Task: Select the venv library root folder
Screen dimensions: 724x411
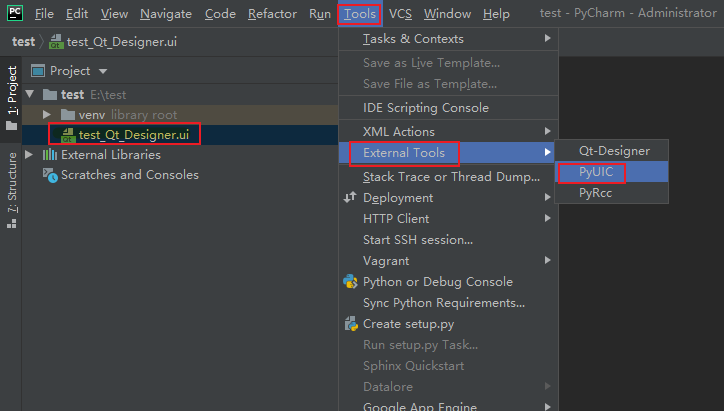Action: tap(180, 115)
